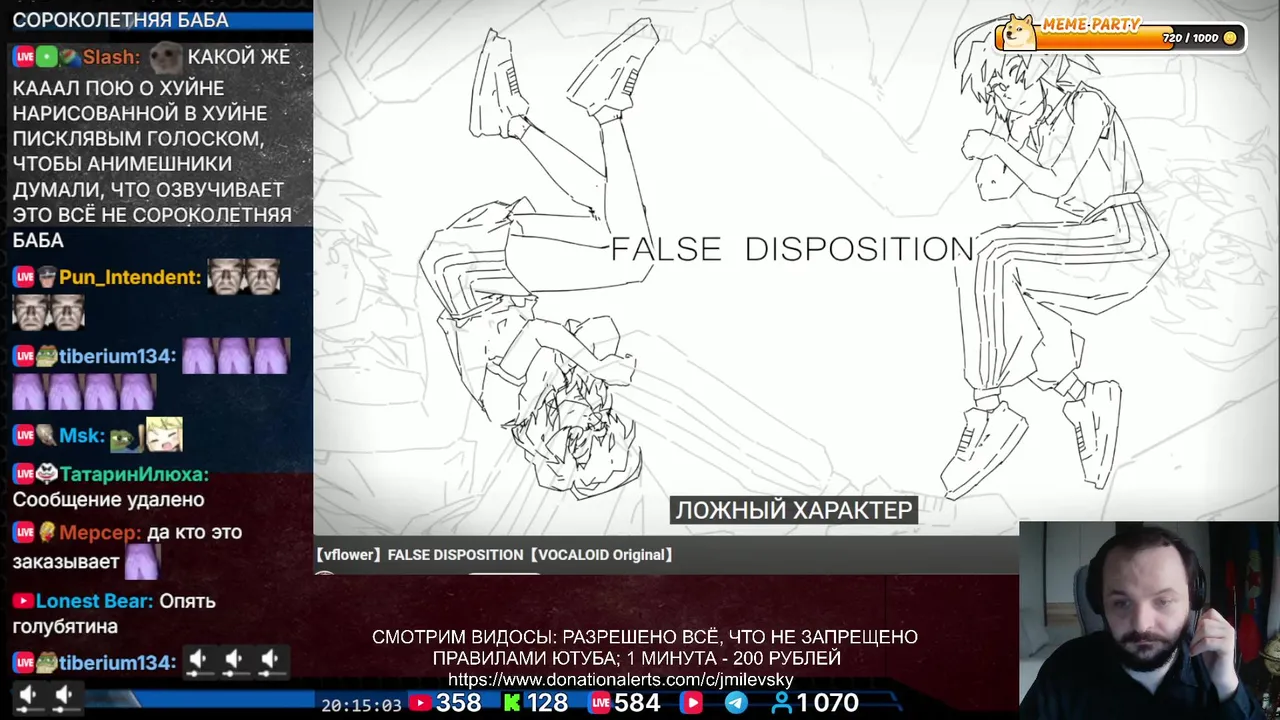Click the YouTube viewer count icon

pos(421,703)
